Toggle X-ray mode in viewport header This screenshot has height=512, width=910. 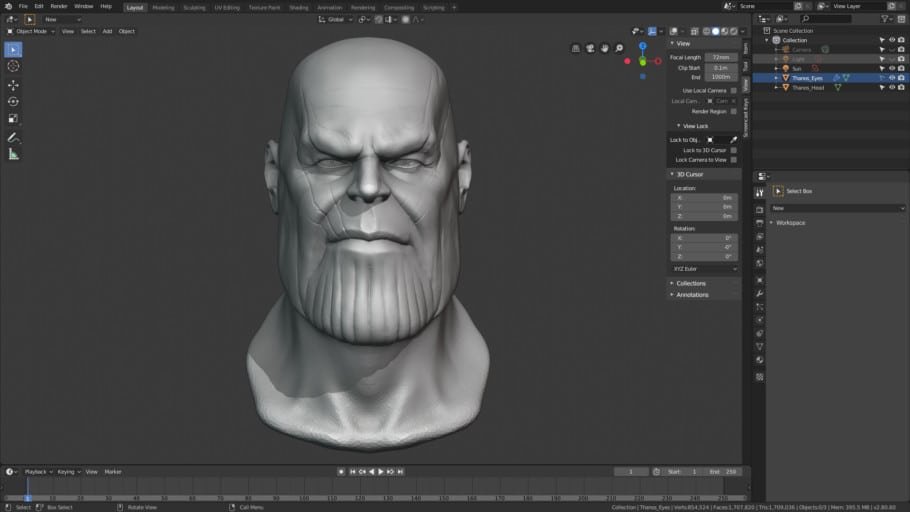pyautogui.click(x=694, y=31)
